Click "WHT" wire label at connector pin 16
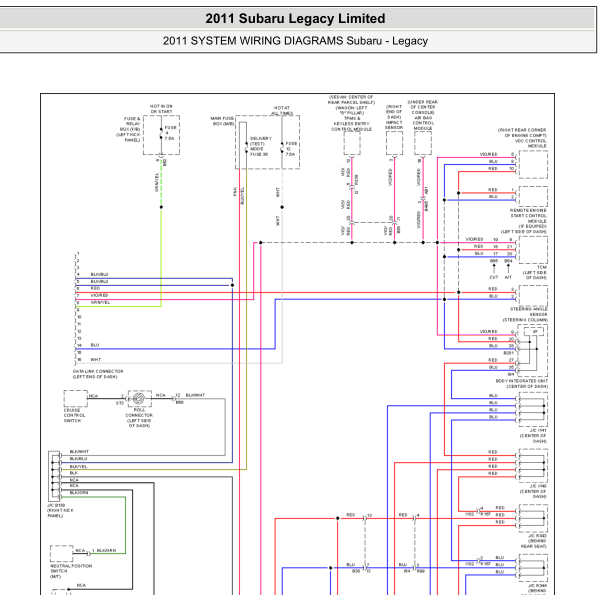This screenshot has width=599, height=595. click(x=96, y=359)
